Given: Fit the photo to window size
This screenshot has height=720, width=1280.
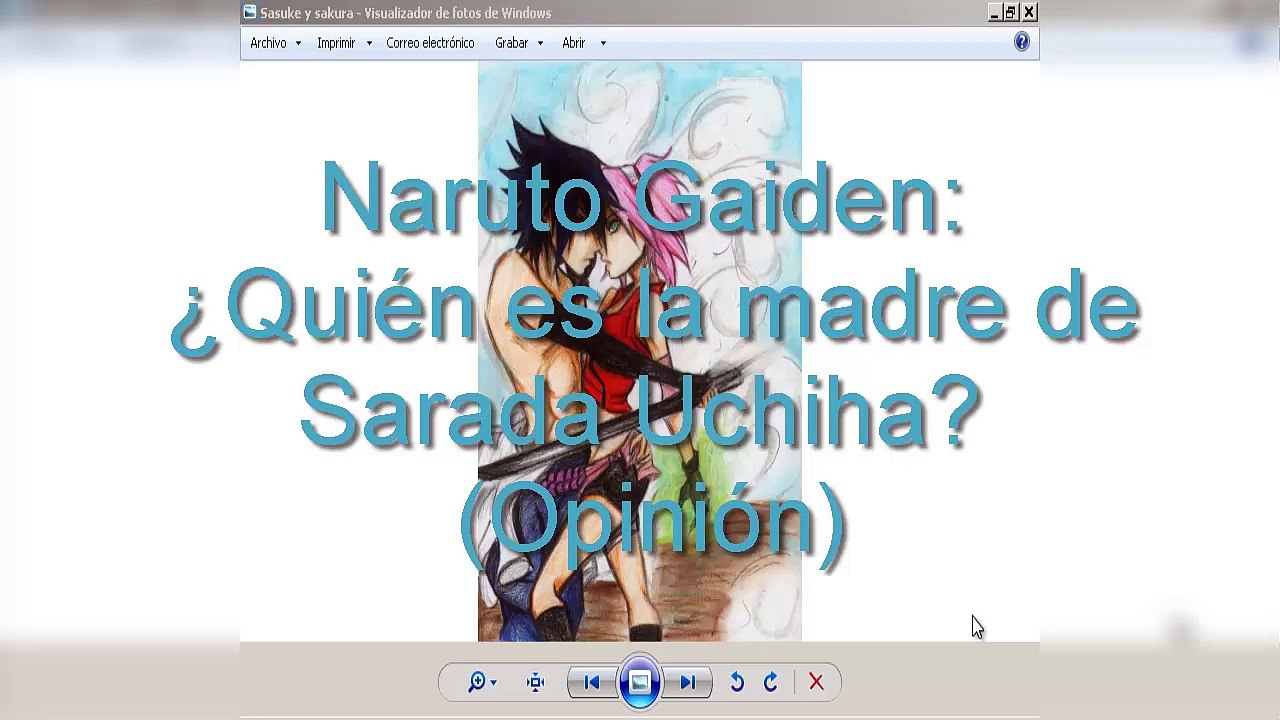Looking at the screenshot, I should [535, 682].
